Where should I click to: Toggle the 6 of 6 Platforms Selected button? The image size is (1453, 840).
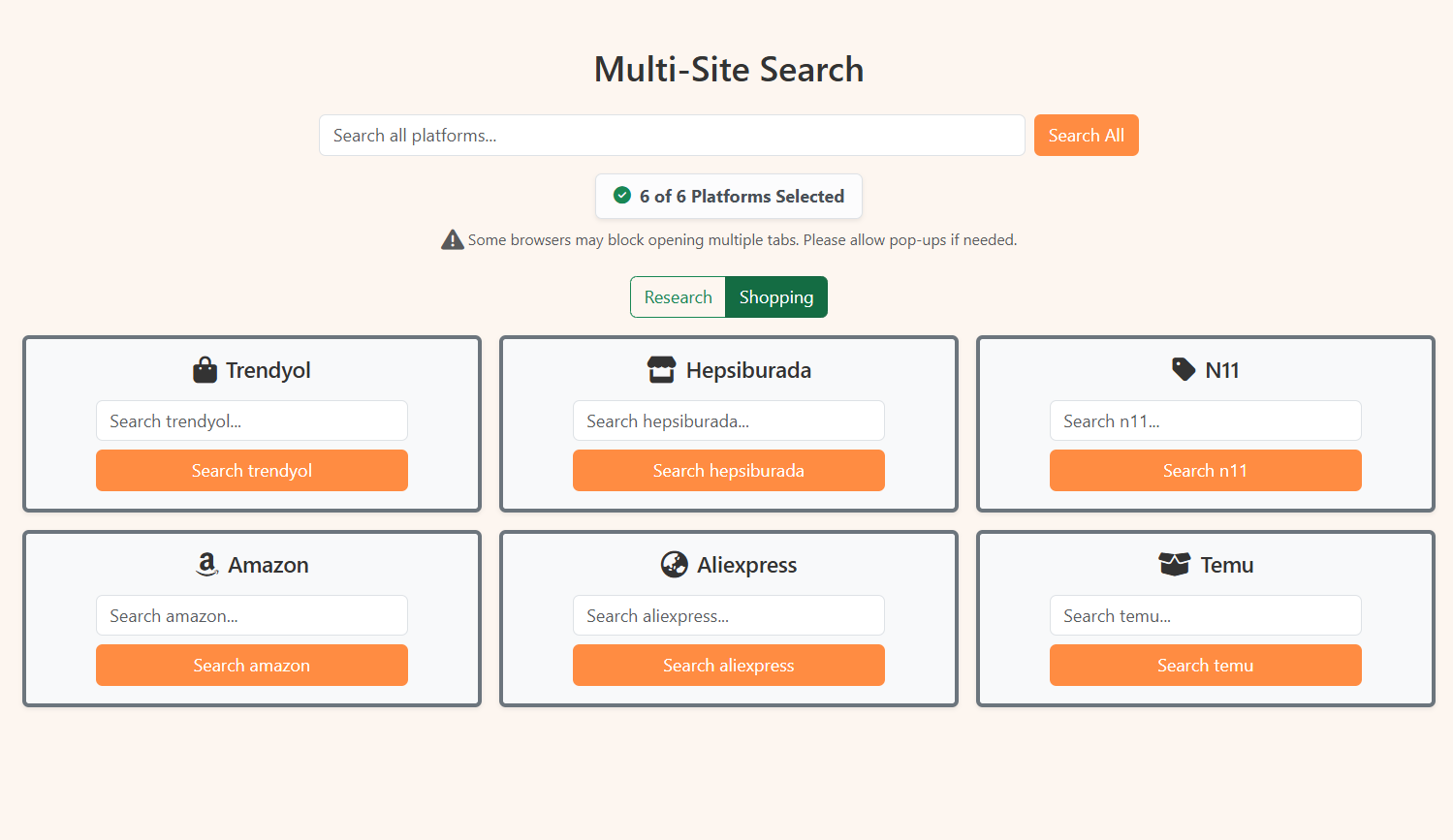point(729,197)
